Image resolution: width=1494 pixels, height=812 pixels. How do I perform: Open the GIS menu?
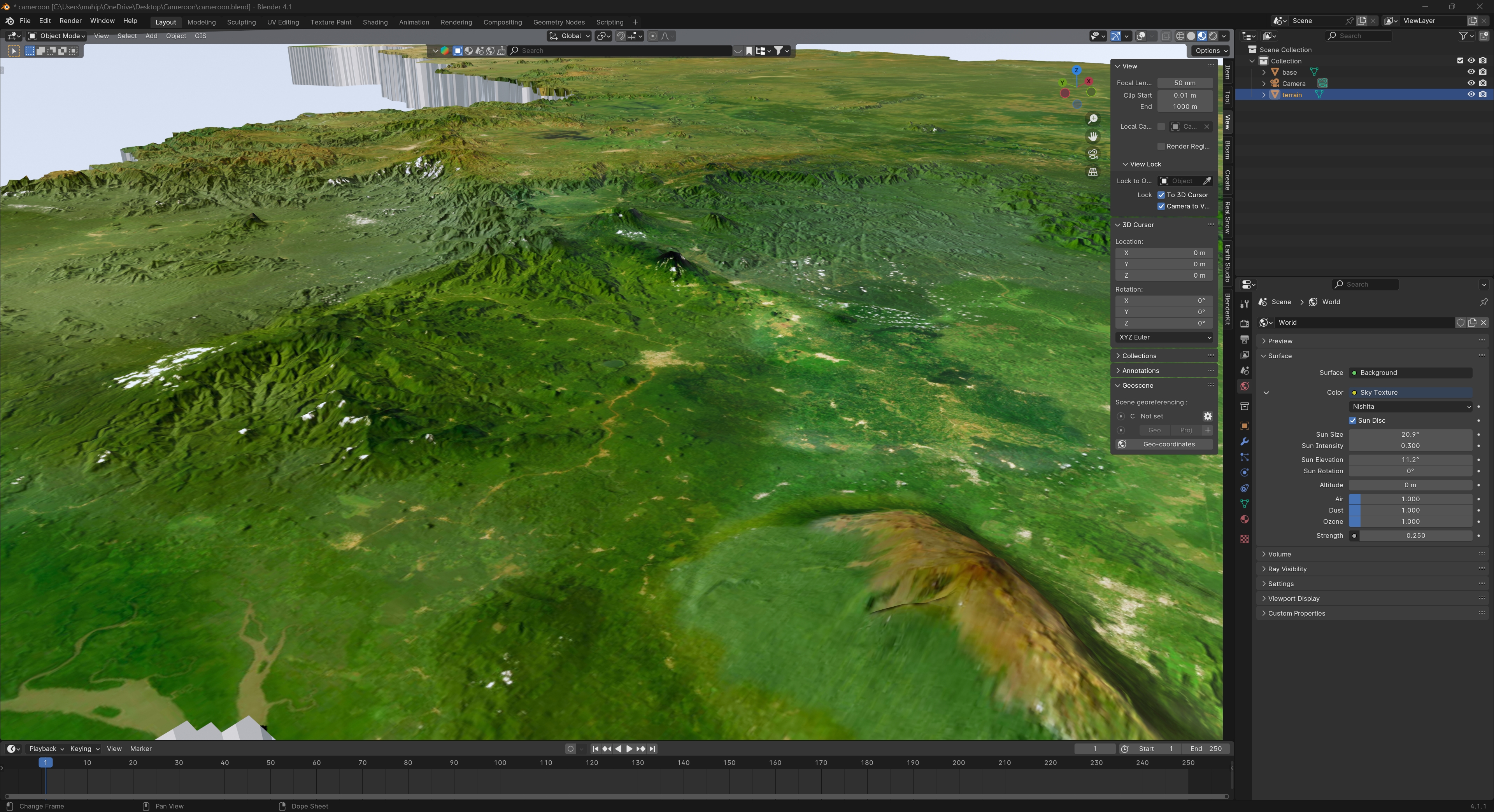[200, 36]
